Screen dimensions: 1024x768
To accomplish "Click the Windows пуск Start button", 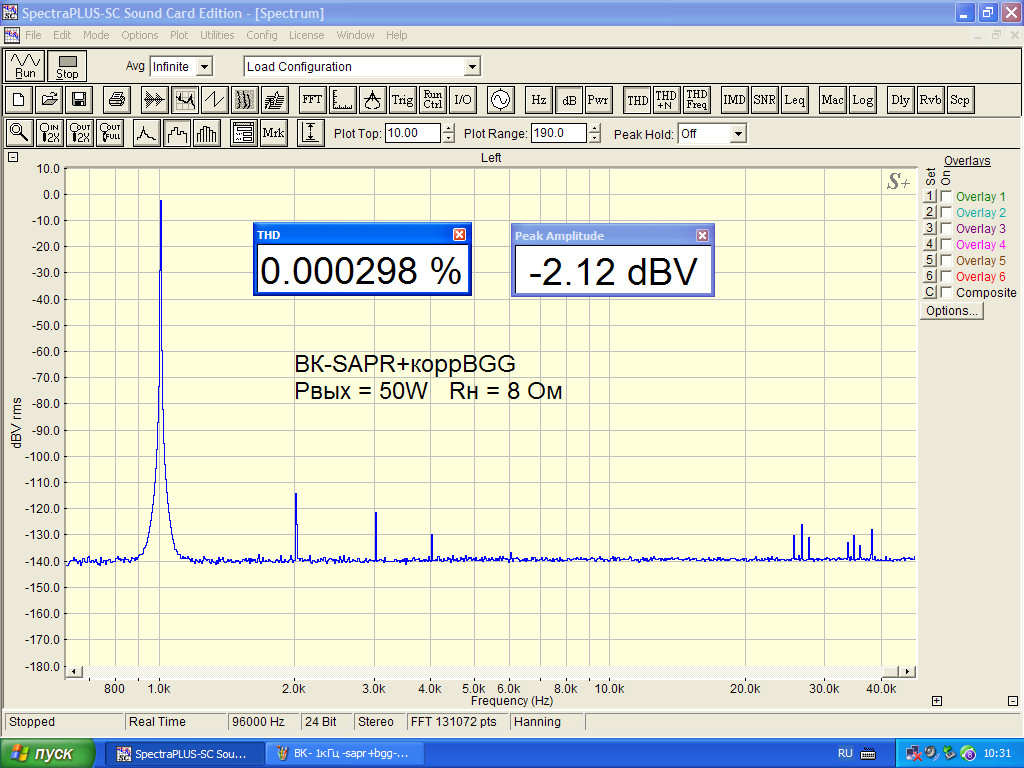I will pyautogui.click(x=48, y=753).
